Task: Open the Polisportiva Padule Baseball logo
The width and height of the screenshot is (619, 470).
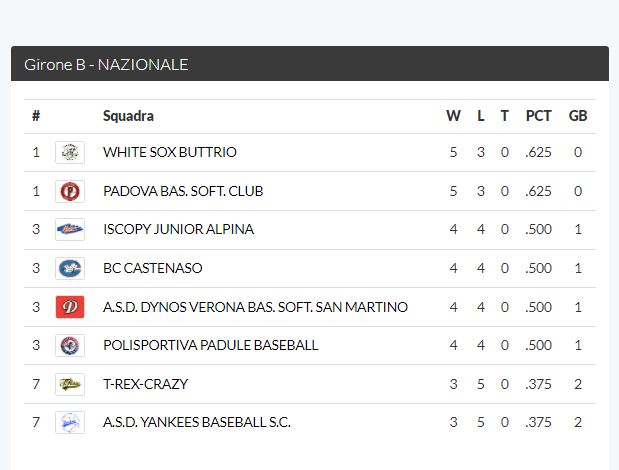Action: point(70,345)
